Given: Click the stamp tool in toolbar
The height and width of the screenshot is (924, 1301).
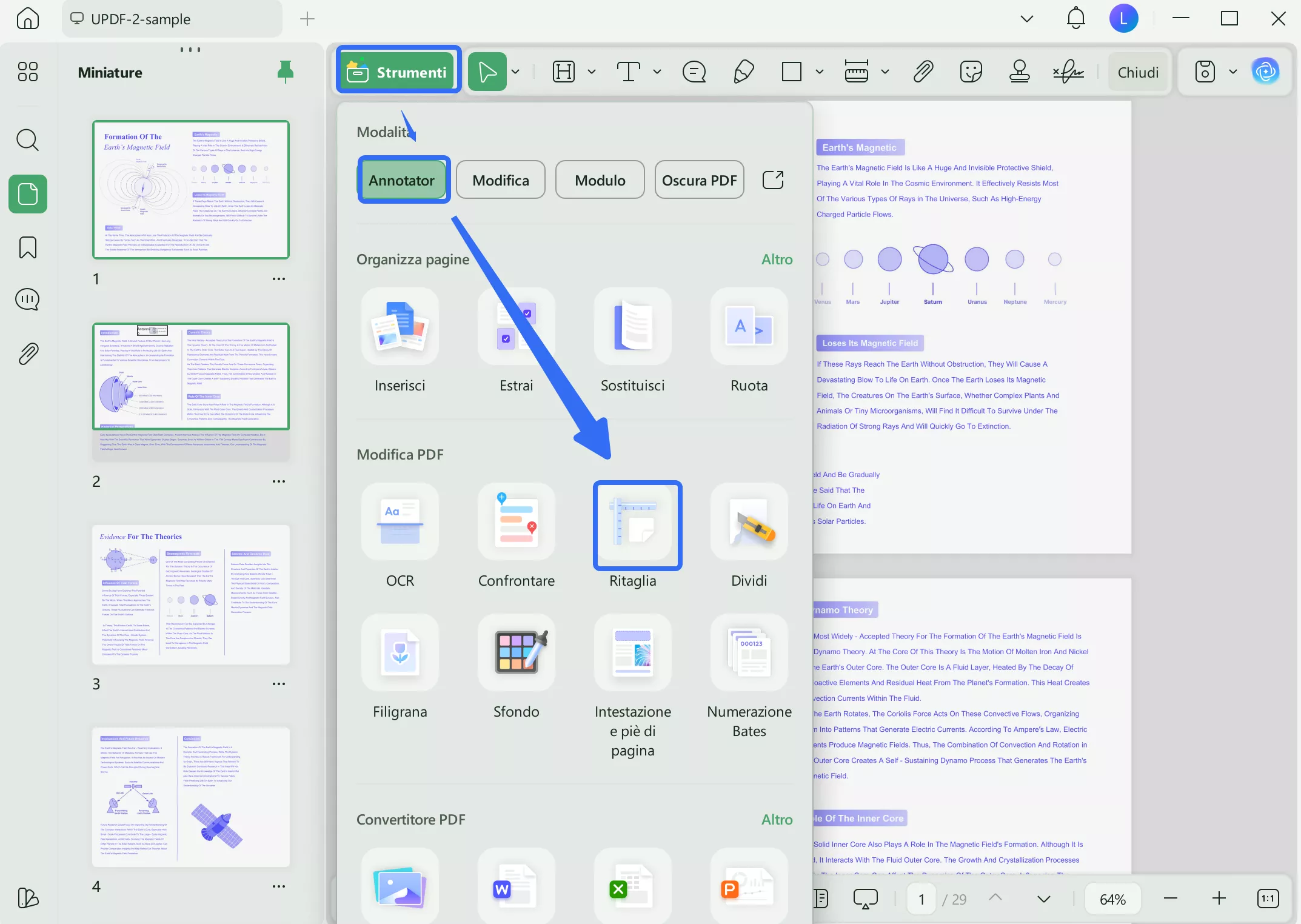Looking at the screenshot, I should 1019,72.
